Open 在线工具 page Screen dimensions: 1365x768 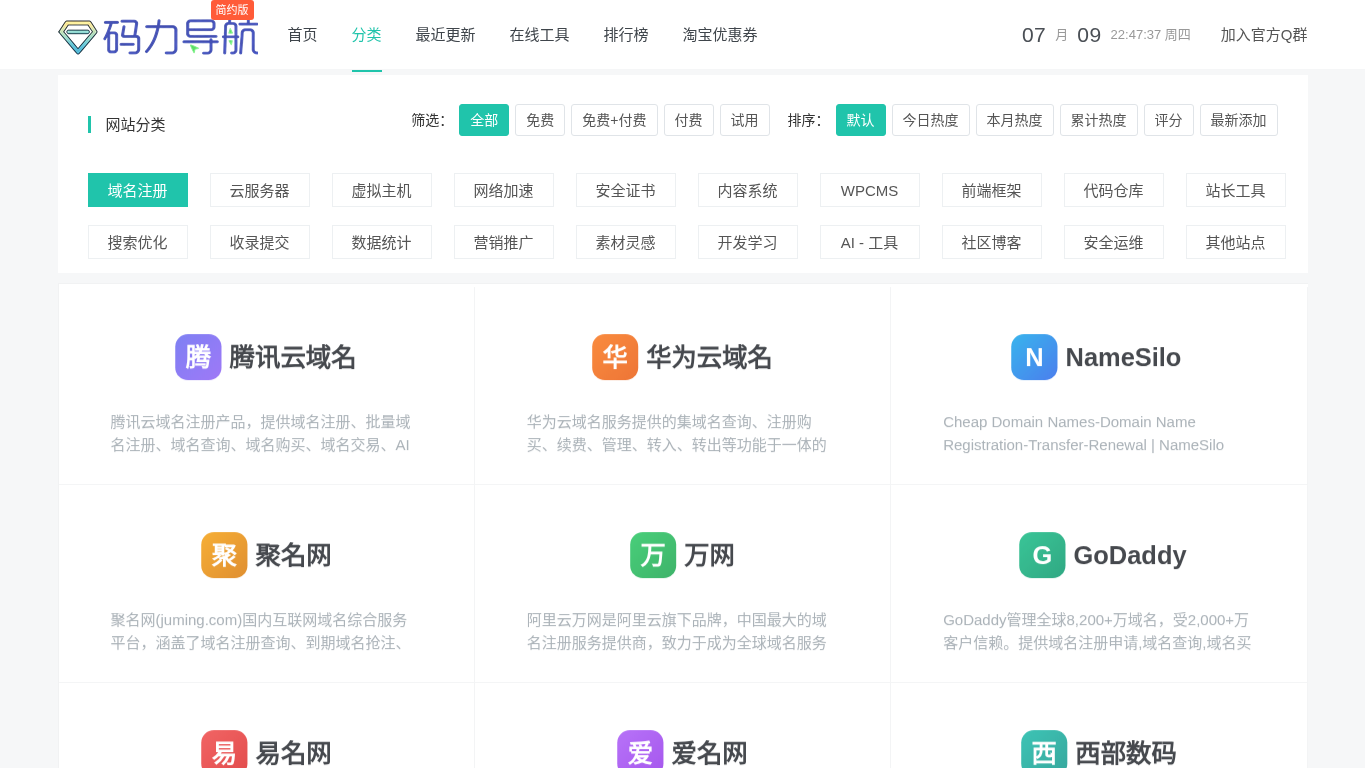pyautogui.click(x=540, y=35)
